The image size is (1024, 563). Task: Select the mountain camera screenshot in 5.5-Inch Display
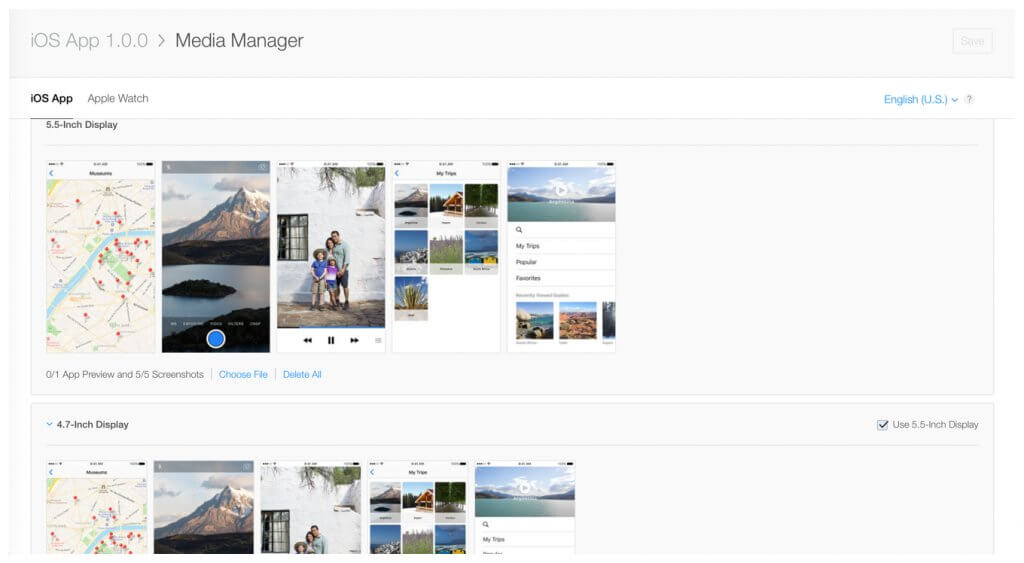coord(216,257)
